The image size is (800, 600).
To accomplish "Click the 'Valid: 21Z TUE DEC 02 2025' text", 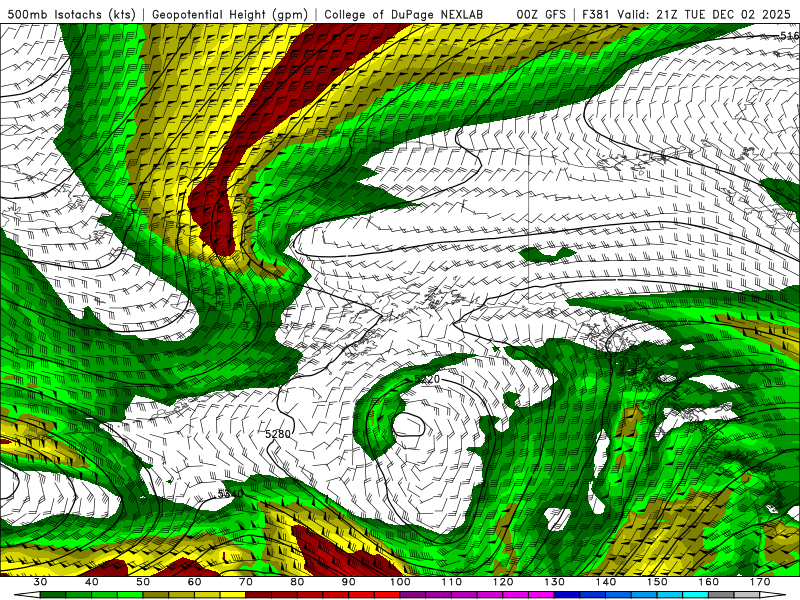I will coord(704,15).
